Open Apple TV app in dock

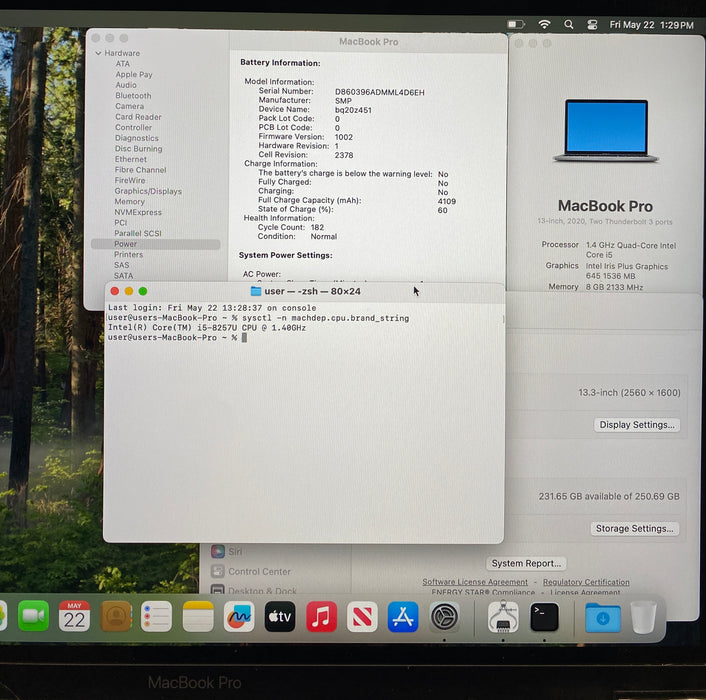pos(280,616)
